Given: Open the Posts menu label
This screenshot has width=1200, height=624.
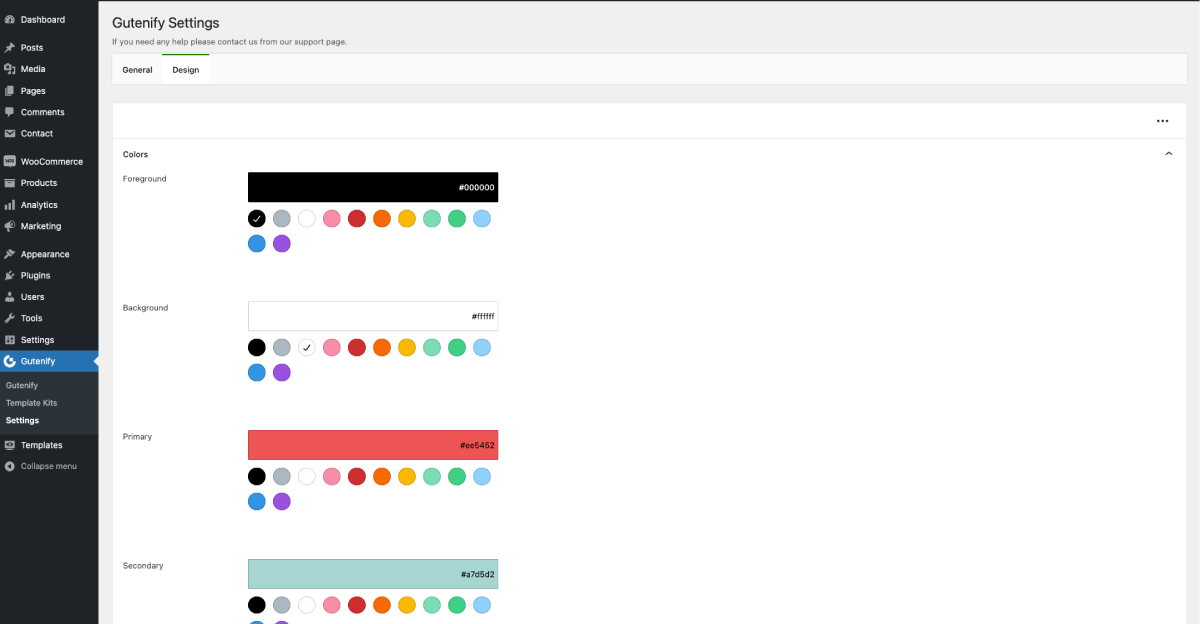Looking at the screenshot, I should [x=32, y=47].
